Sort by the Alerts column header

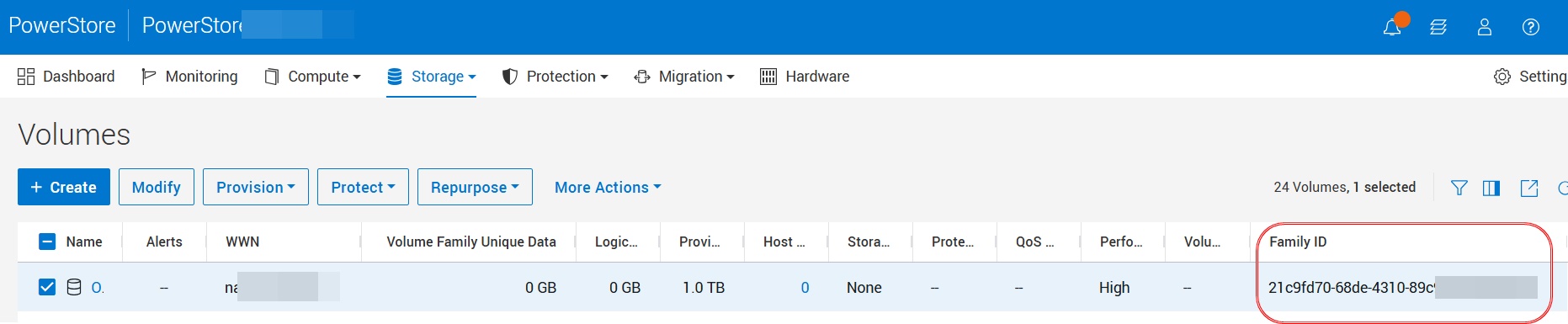pos(164,242)
